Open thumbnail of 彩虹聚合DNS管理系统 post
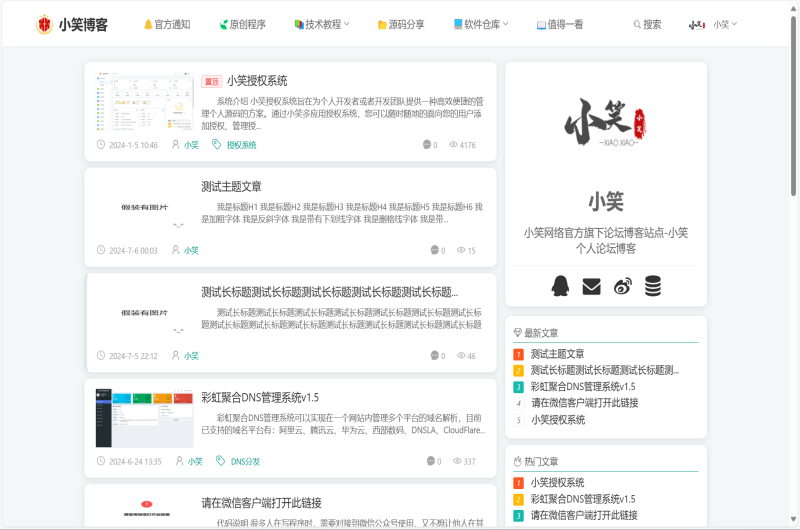The width and height of the screenshot is (800, 530). click(x=144, y=418)
